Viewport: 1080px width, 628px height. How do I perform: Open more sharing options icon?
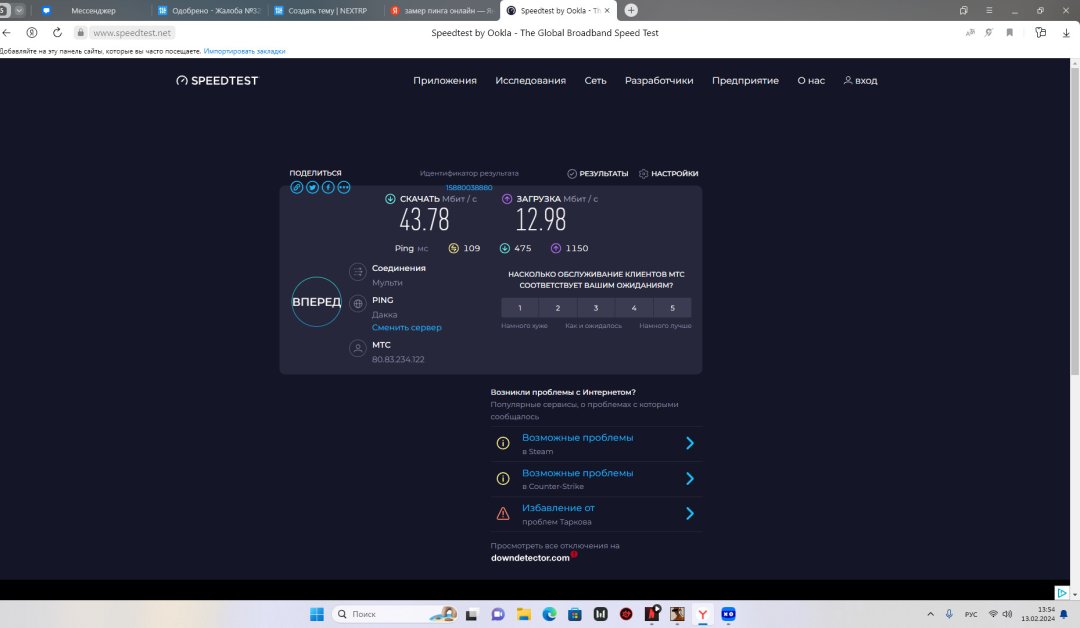pyautogui.click(x=344, y=187)
